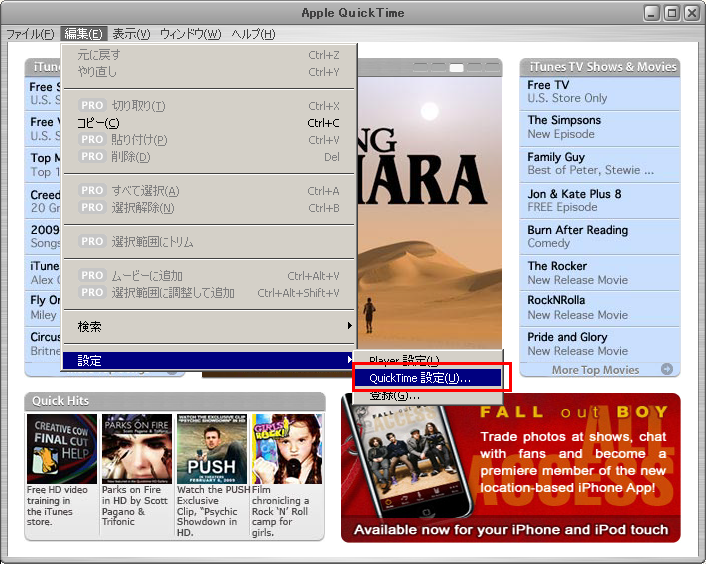Image resolution: width=706 pixels, height=564 pixels.
Task: Click the More Top Movies arrow icon
Action: [667, 369]
